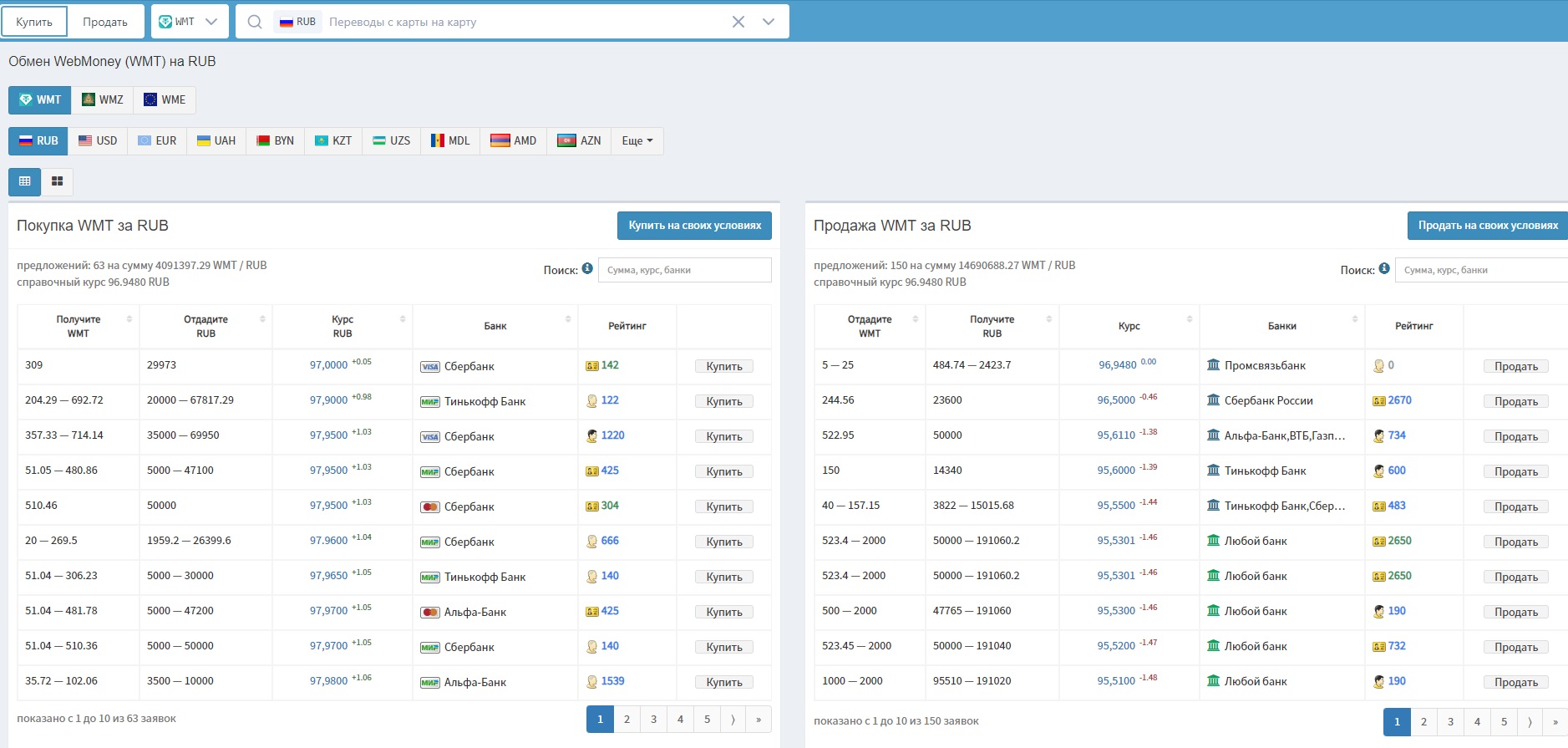Sort buy table by Банк column

[x=495, y=326]
